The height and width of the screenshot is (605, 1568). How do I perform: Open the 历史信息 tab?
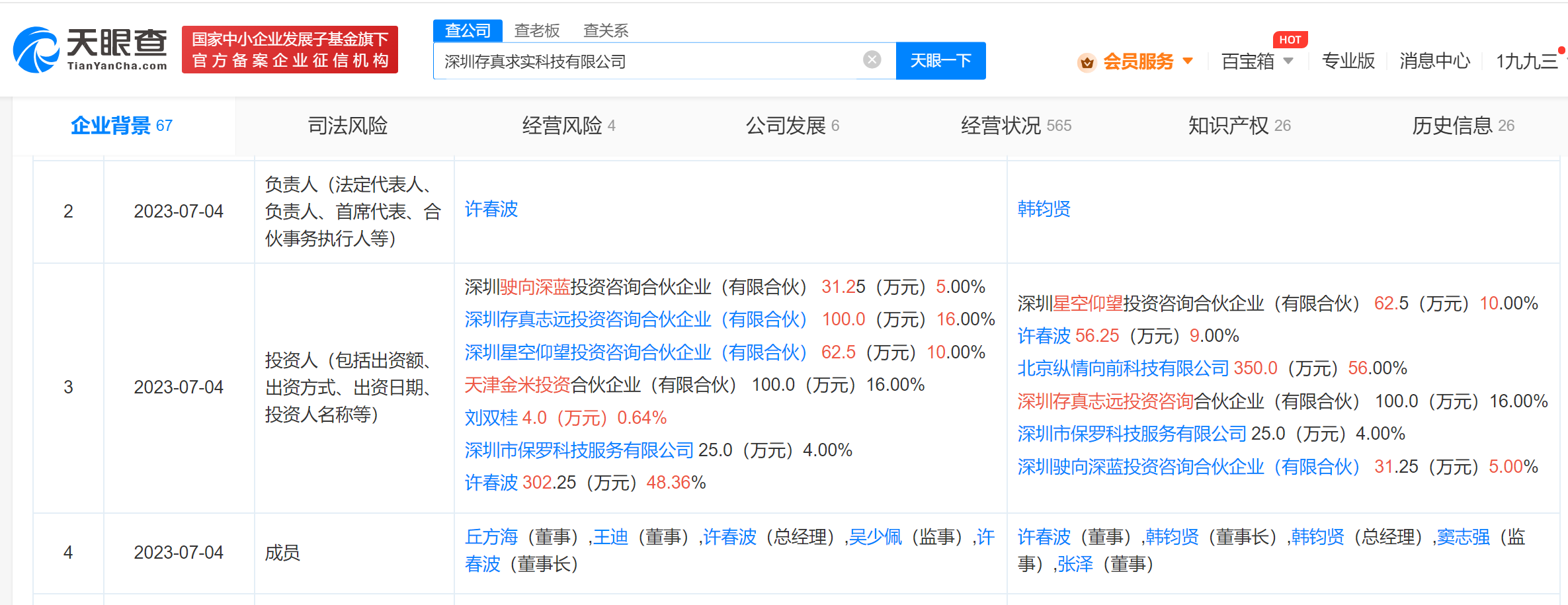[x=1463, y=126]
